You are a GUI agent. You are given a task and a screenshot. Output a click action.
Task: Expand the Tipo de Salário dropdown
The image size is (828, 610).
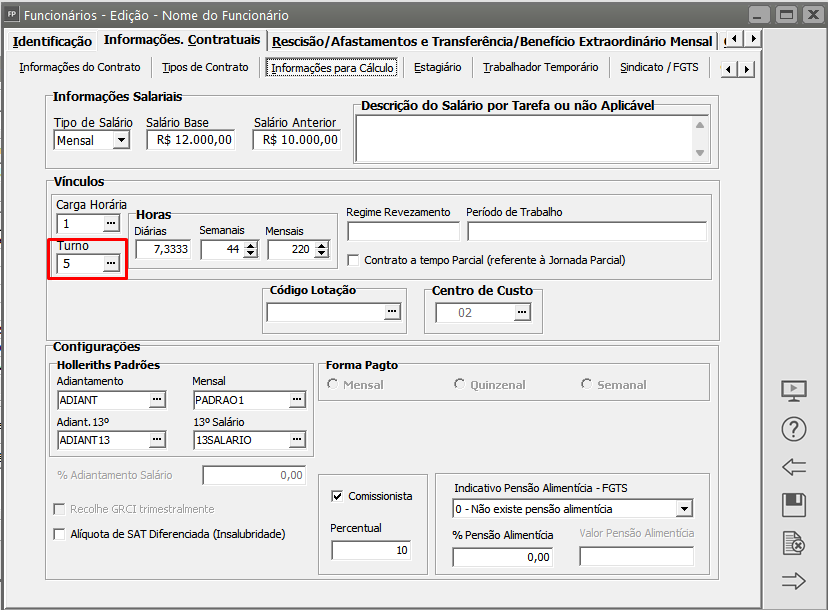(x=121, y=141)
